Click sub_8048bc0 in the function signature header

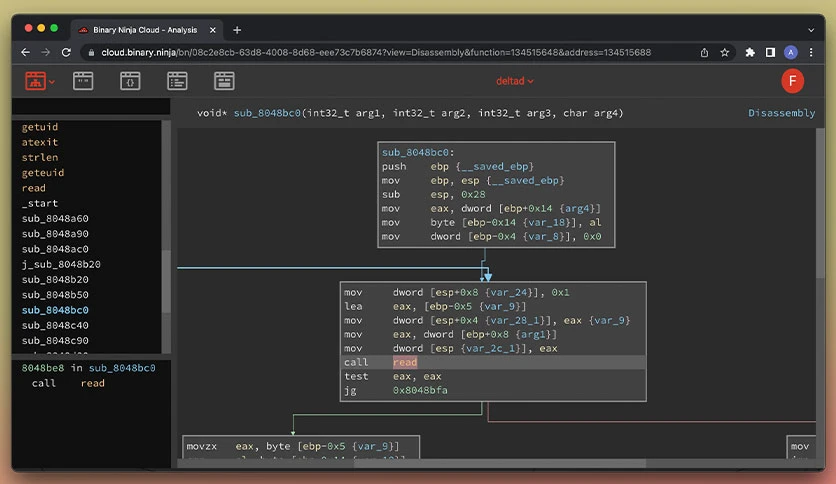click(267, 113)
